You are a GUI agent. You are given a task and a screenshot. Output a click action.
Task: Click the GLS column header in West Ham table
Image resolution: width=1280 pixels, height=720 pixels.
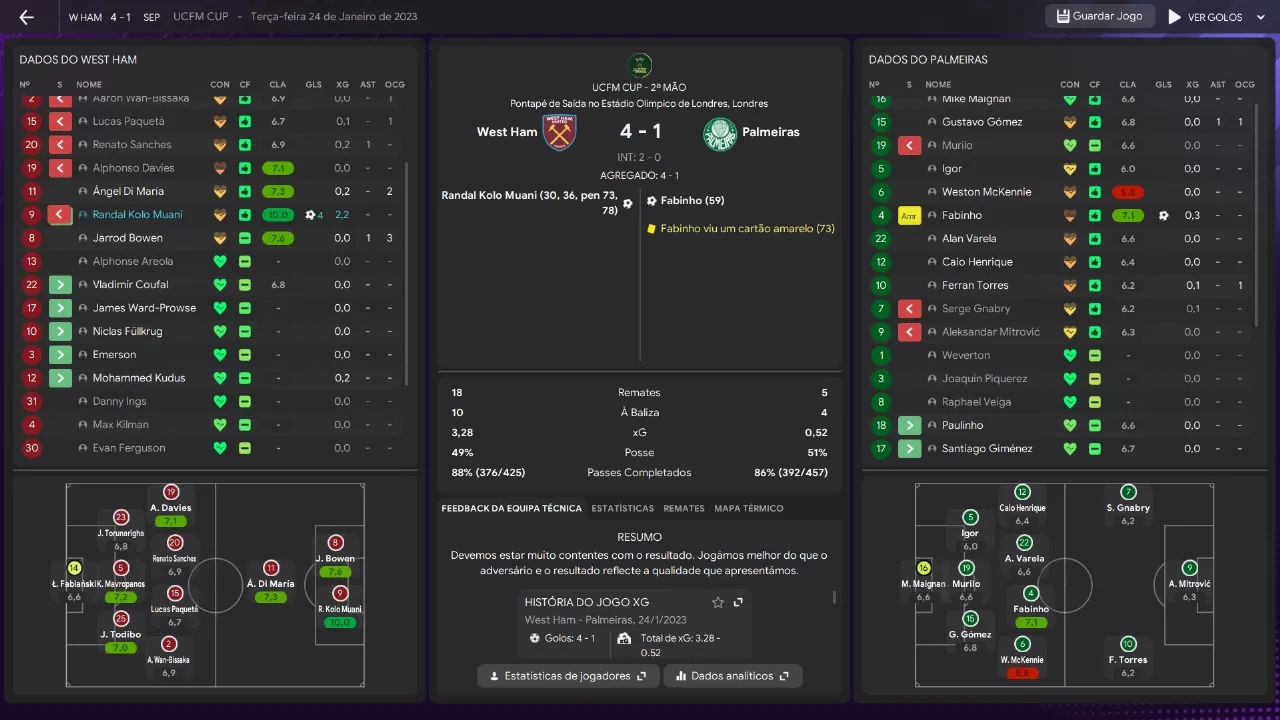pyautogui.click(x=314, y=85)
